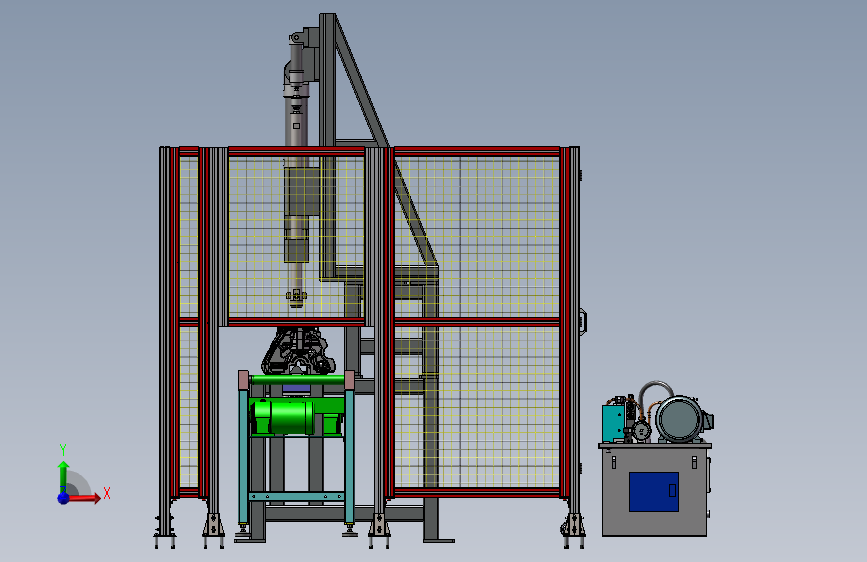
Task: Click the blue origin ball of the orientation triad
Action: pyautogui.click(x=64, y=498)
